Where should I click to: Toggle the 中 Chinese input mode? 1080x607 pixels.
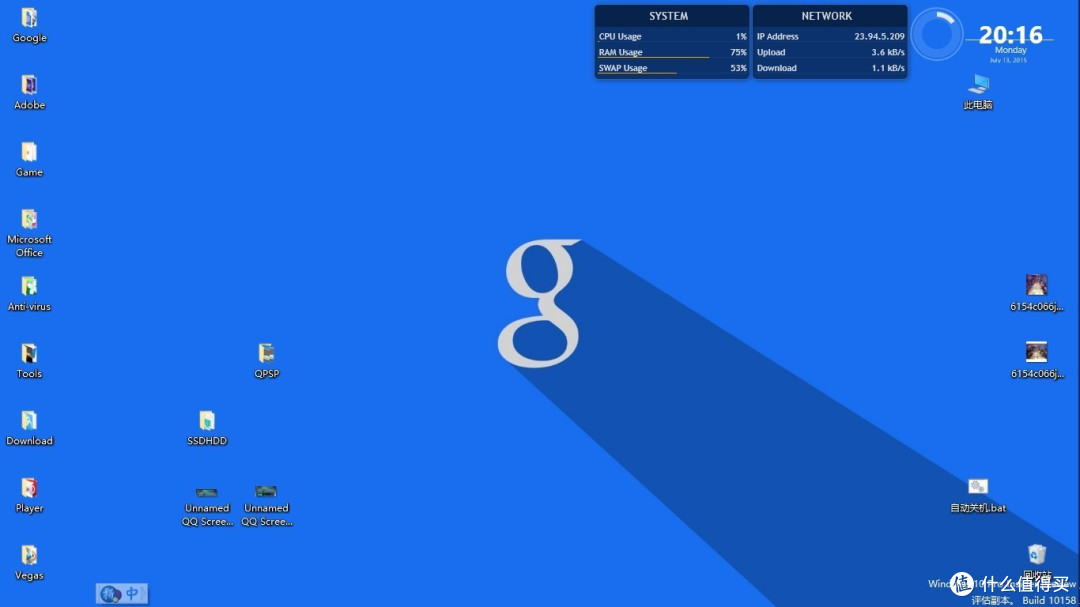(132, 593)
